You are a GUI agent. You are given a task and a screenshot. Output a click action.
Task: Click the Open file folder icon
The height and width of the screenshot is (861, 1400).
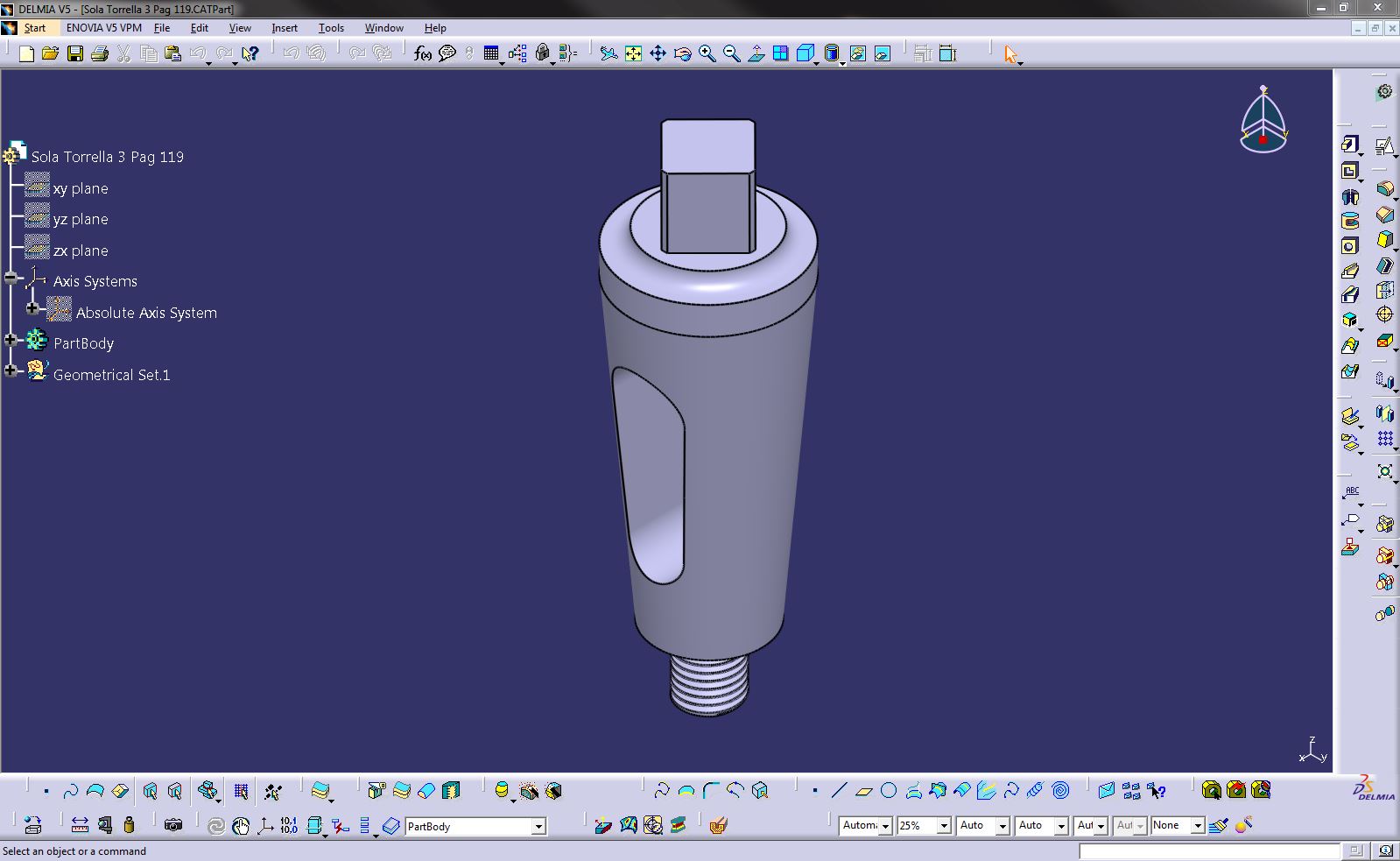point(51,54)
